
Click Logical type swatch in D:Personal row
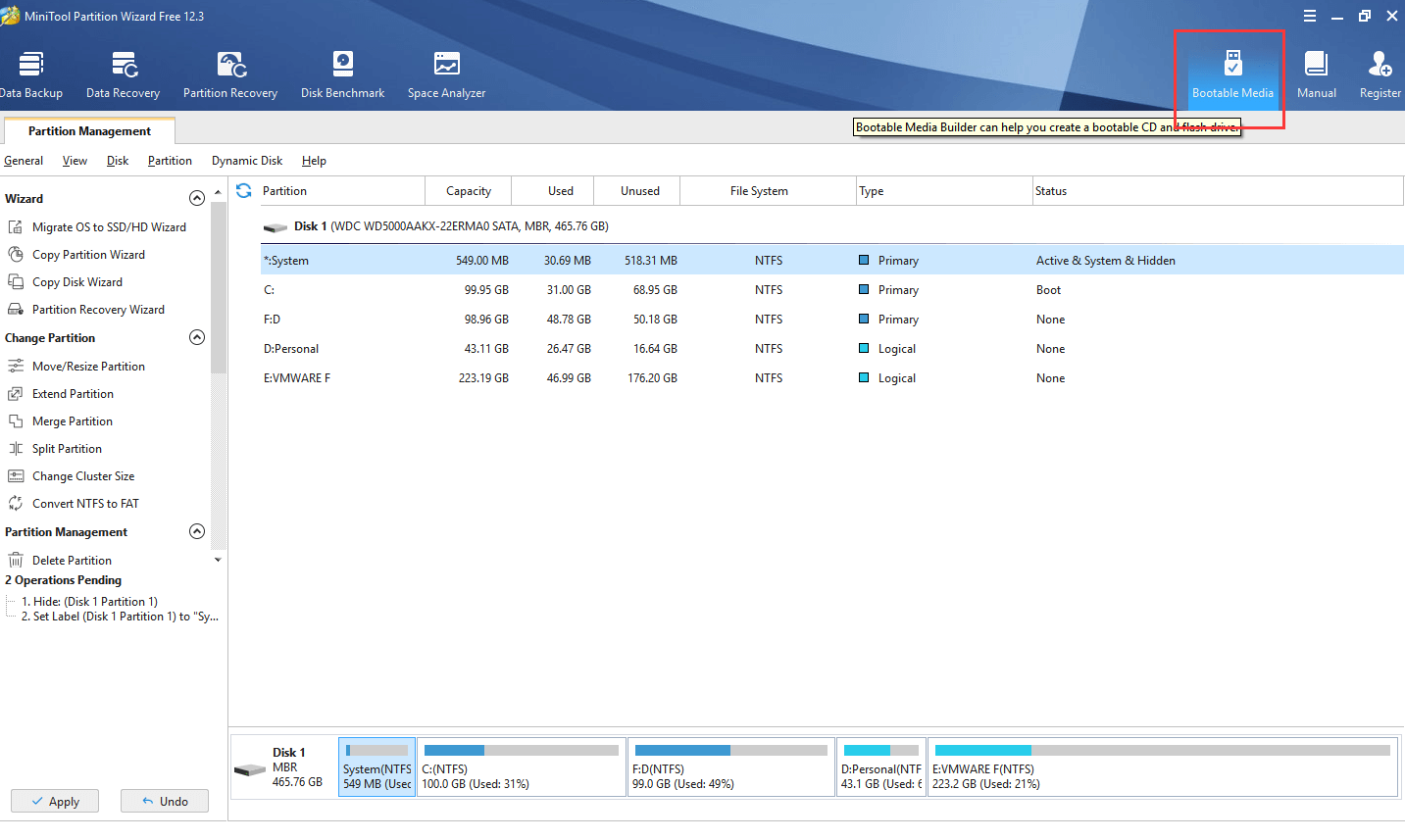(x=864, y=349)
